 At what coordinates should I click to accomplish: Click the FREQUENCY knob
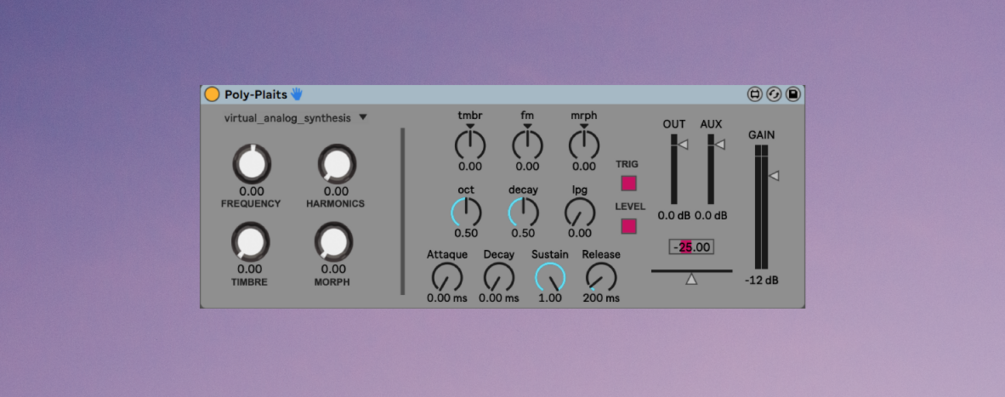pyautogui.click(x=252, y=164)
